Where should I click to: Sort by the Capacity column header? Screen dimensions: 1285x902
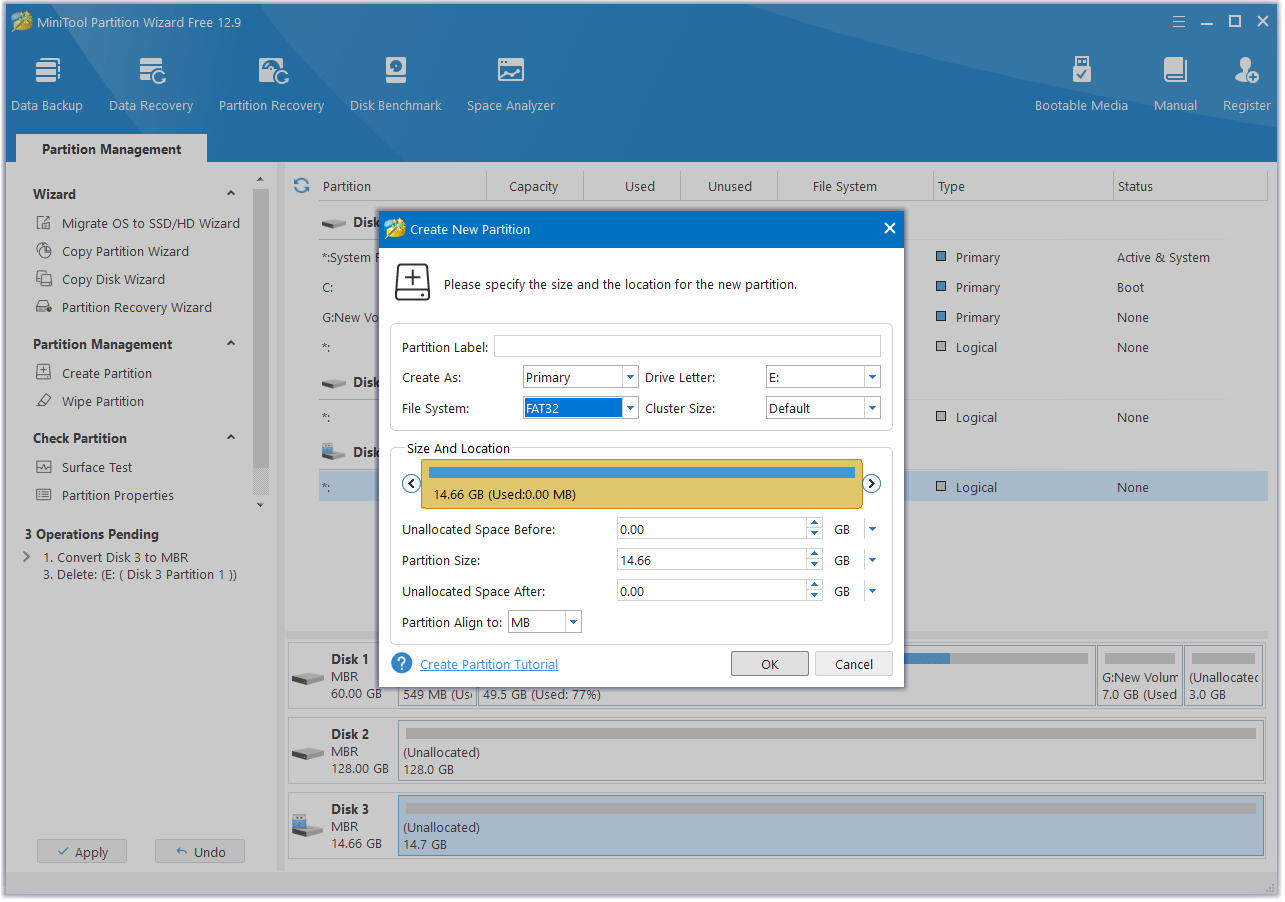pos(534,186)
